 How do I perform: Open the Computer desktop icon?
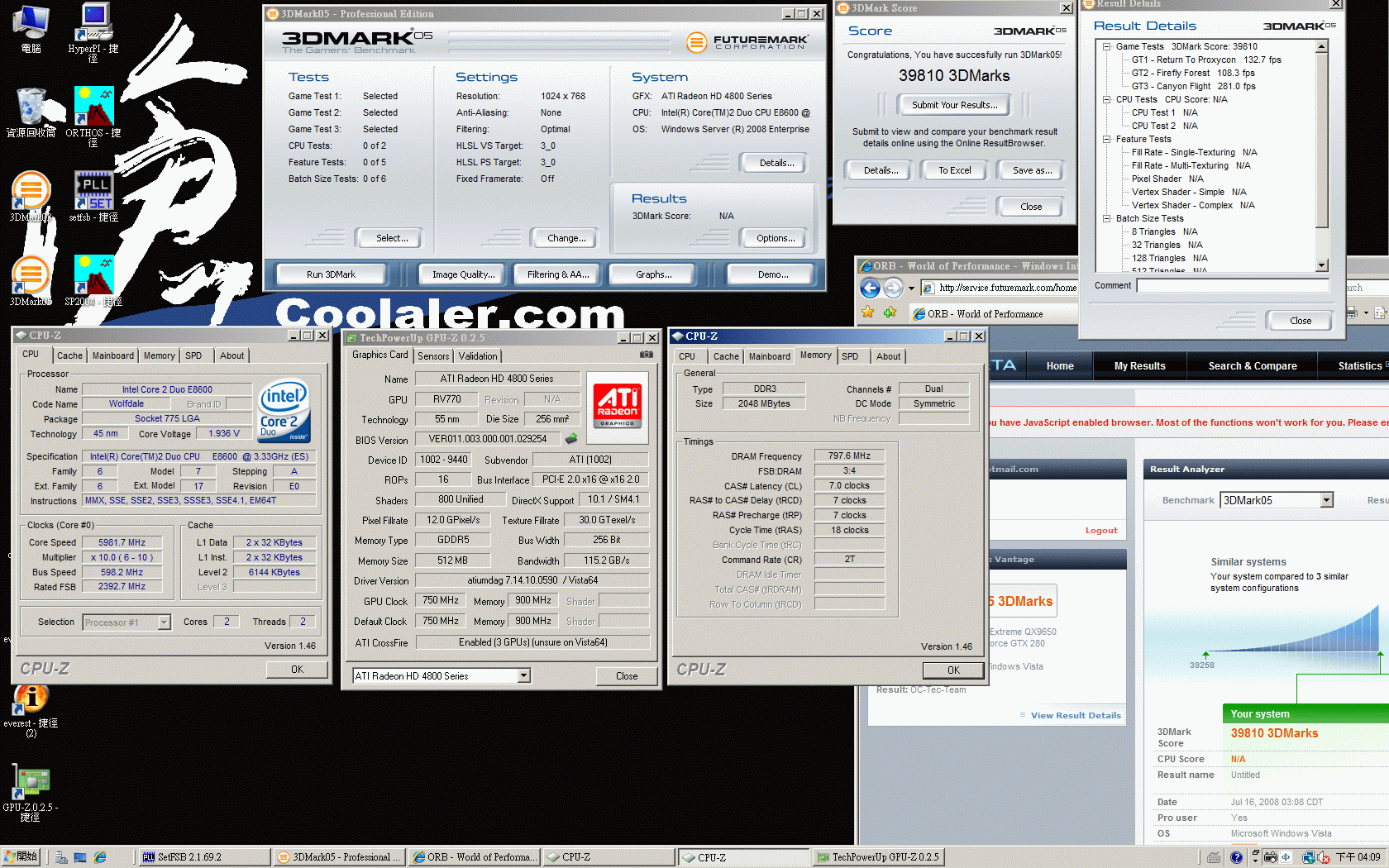click(x=31, y=29)
